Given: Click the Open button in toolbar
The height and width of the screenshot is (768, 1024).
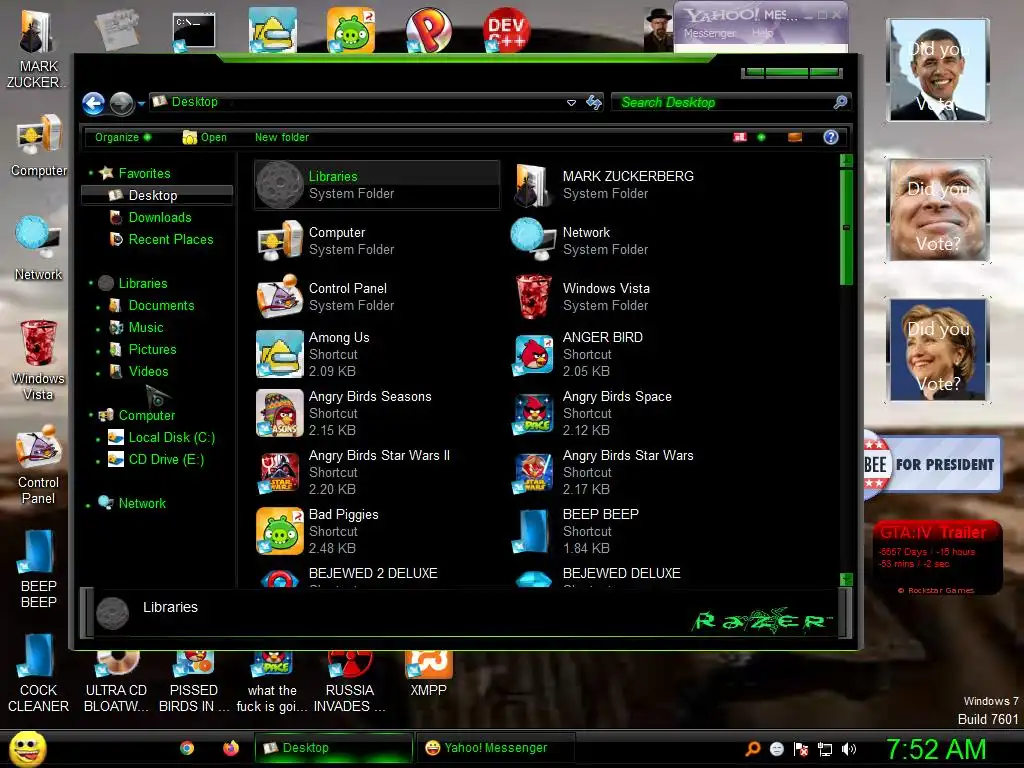Looking at the screenshot, I should (204, 137).
